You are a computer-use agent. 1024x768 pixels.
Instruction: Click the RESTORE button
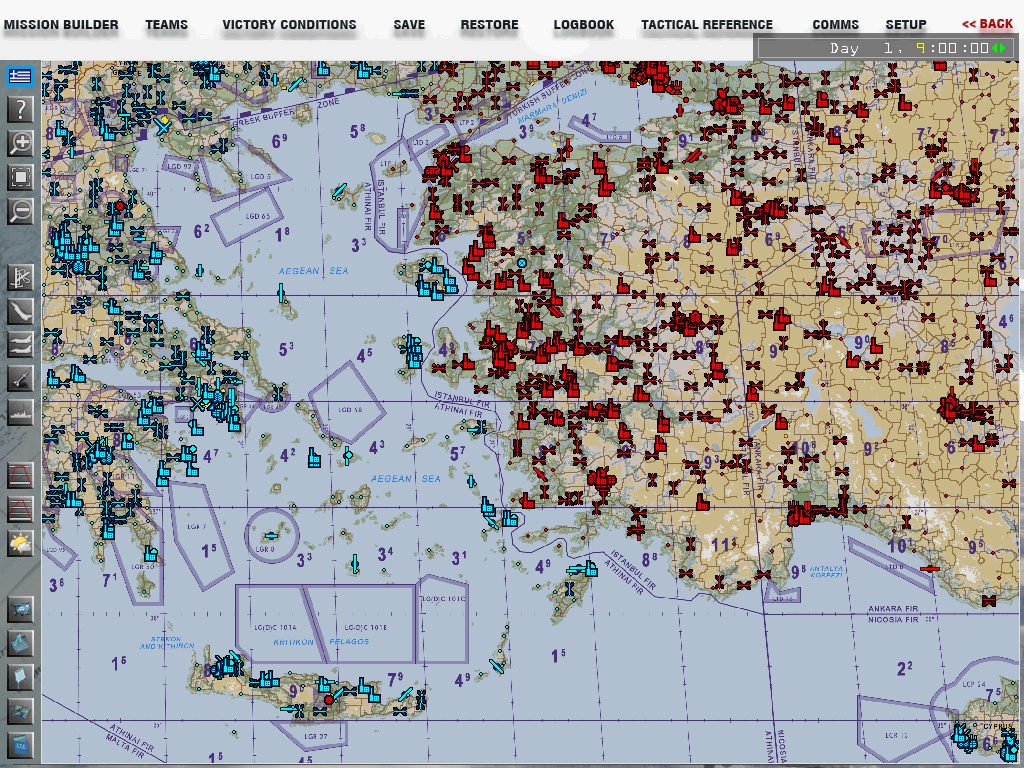pyautogui.click(x=489, y=25)
